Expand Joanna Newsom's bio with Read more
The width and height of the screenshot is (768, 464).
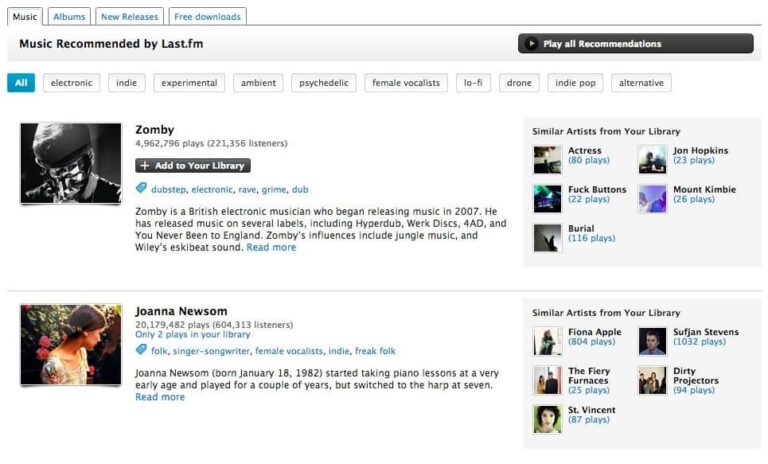coord(160,397)
